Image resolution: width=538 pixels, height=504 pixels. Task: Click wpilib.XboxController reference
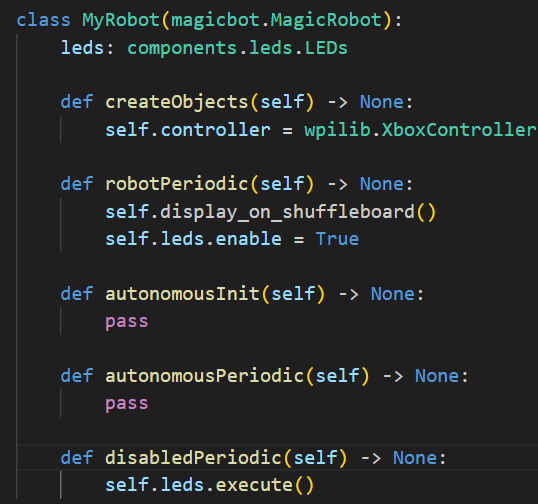click(421, 130)
